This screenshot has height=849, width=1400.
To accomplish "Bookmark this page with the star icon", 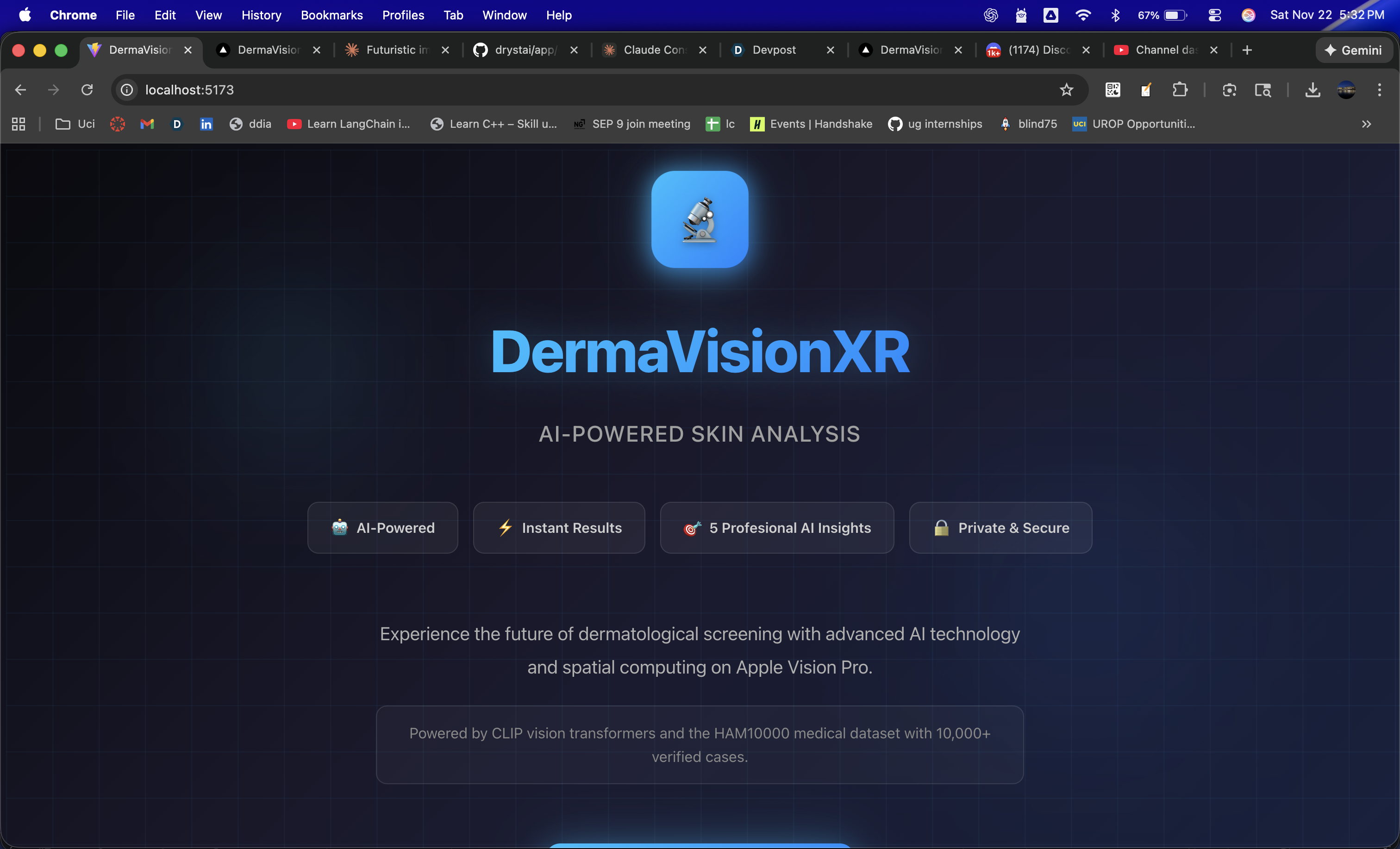I will [1066, 90].
